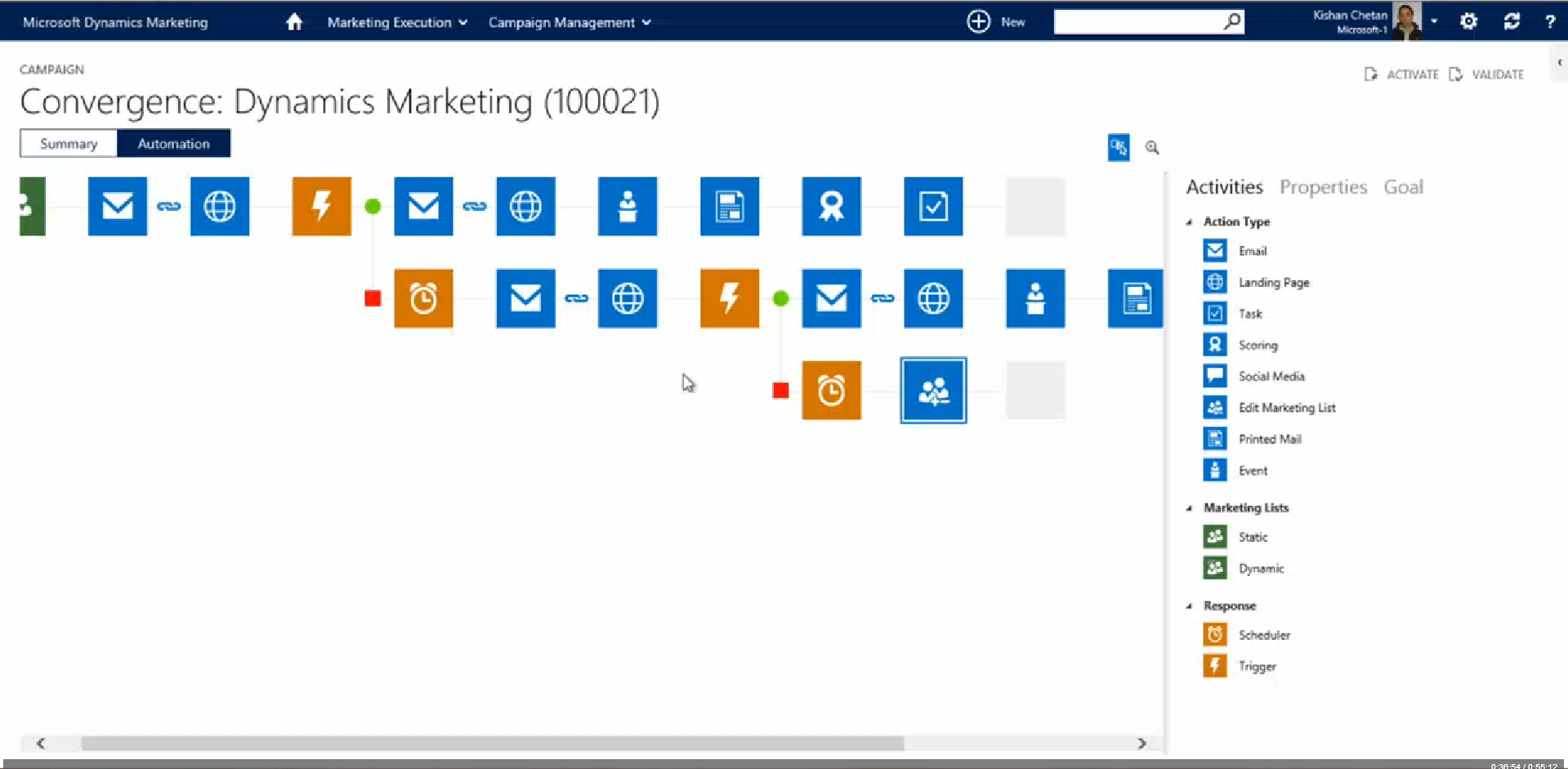
Task: Click the search magnifier icon
Action: point(1232,22)
